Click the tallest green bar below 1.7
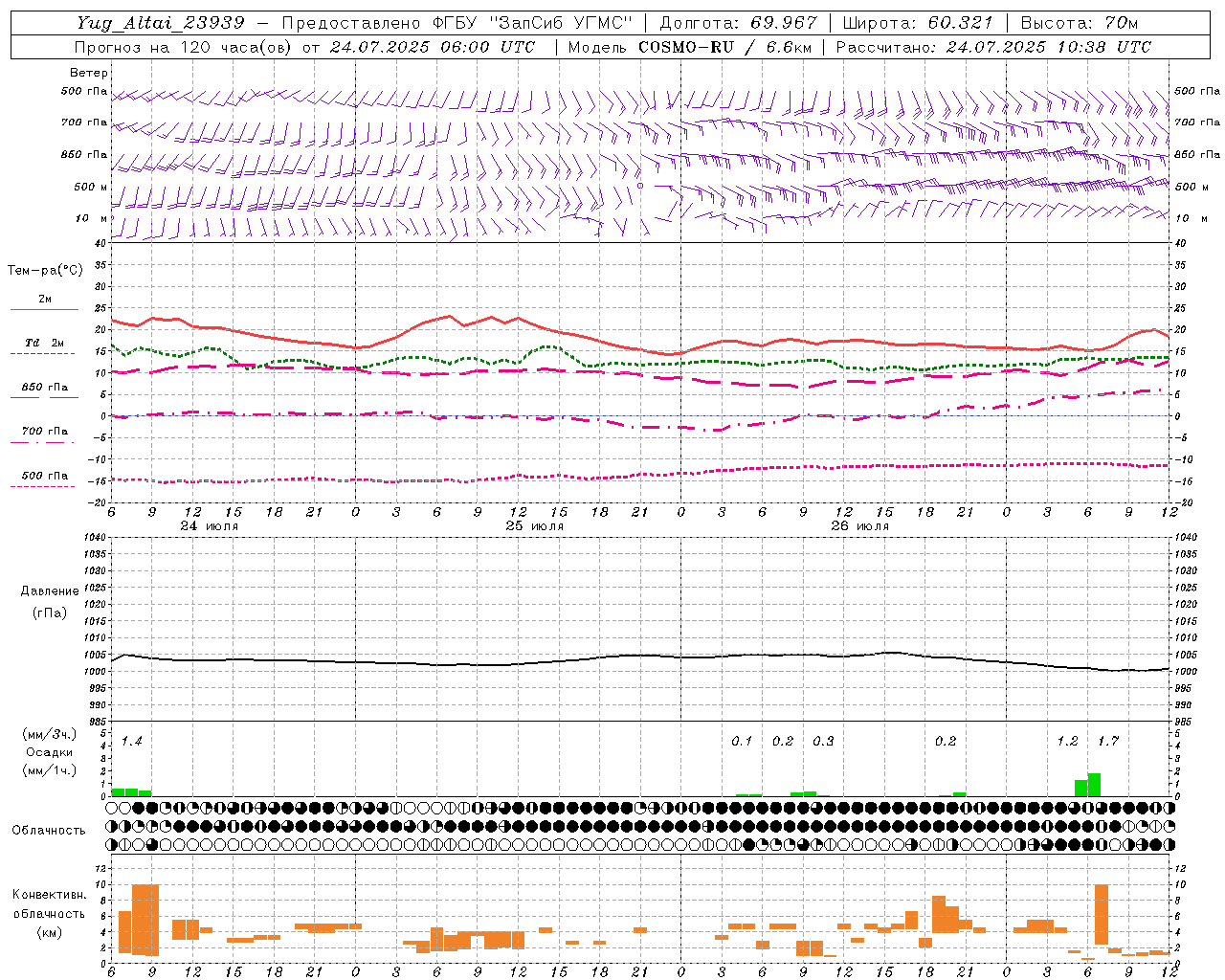1225x980 pixels. pyautogui.click(x=1094, y=785)
